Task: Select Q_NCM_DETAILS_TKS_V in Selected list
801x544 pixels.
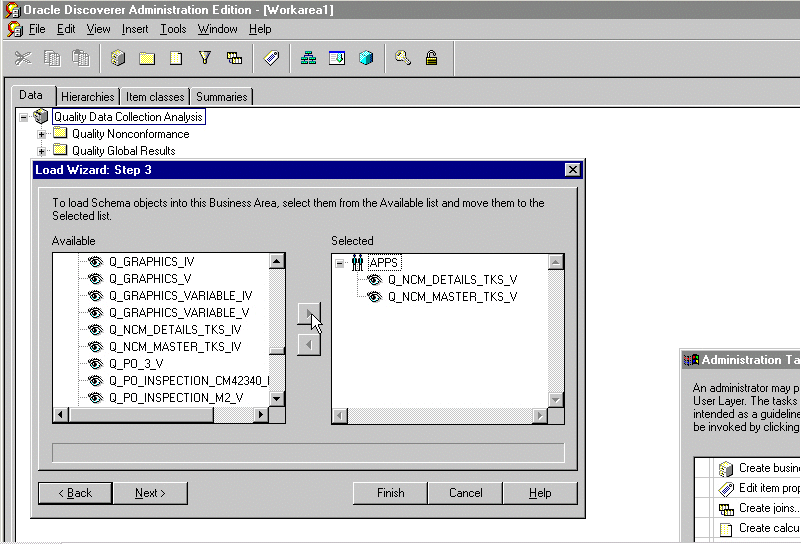Action: click(x=452, y=279)
